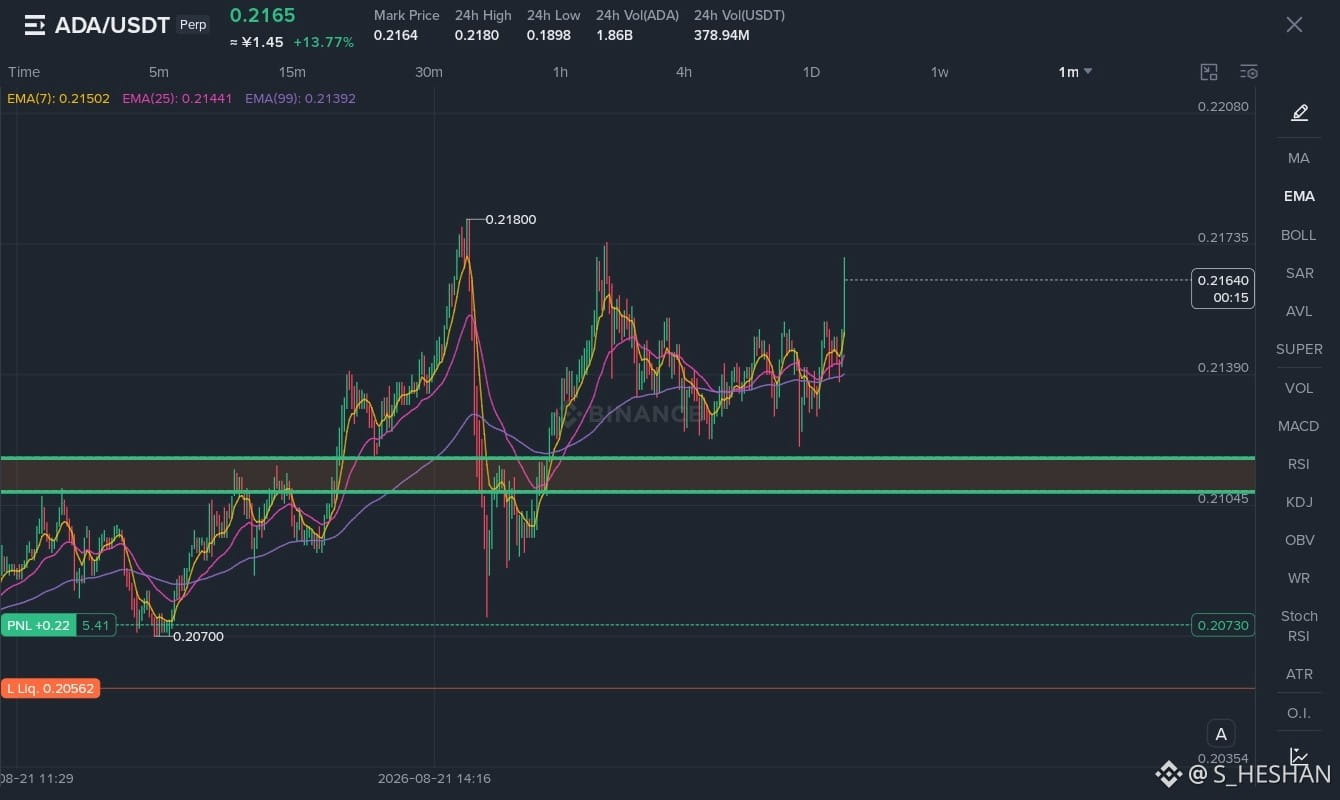Click the Mark Price value 0.2164
The image size is (1340, 800).
[x=396, y=36]
